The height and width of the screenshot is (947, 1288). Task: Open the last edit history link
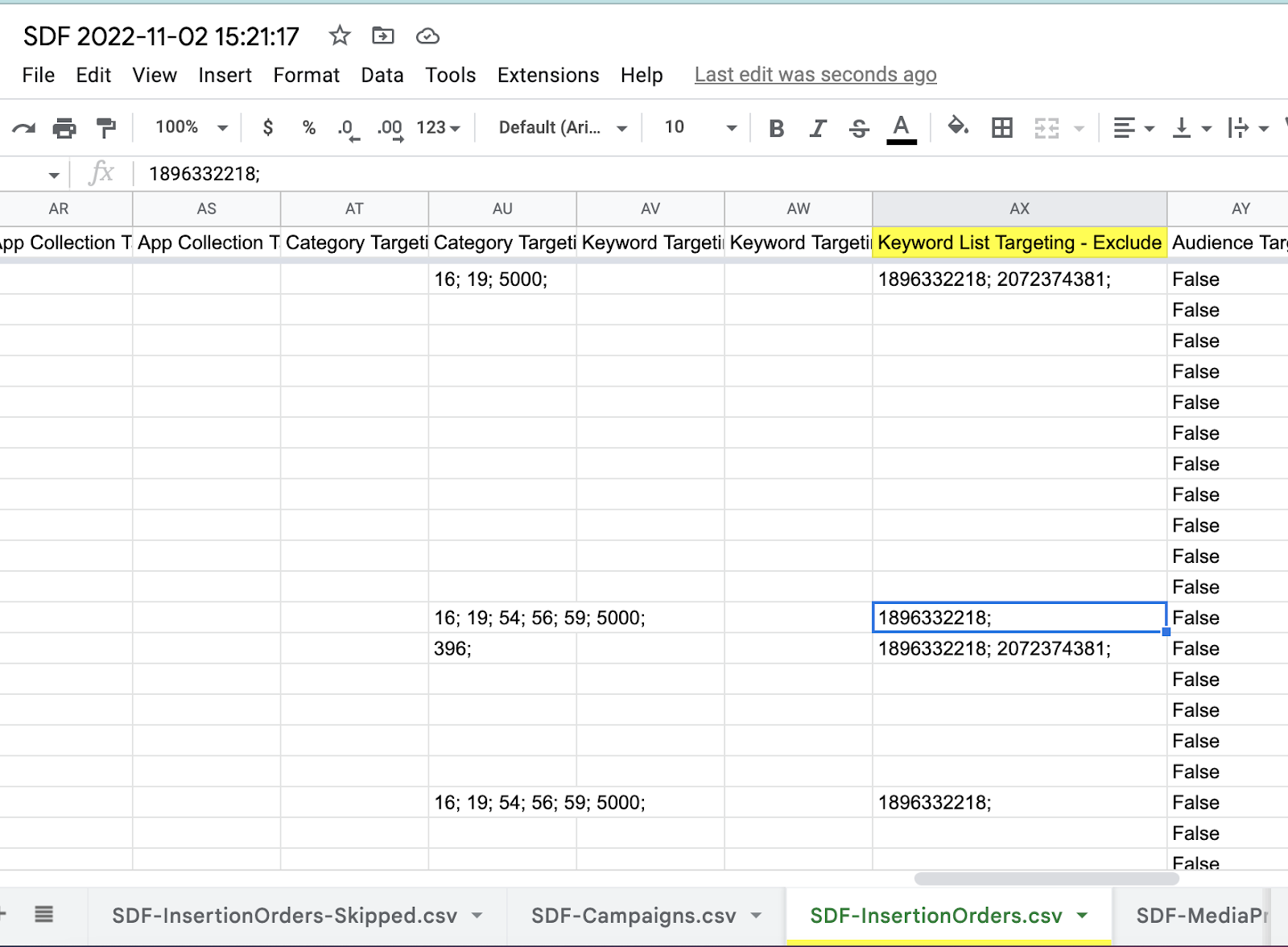point(815,75)
